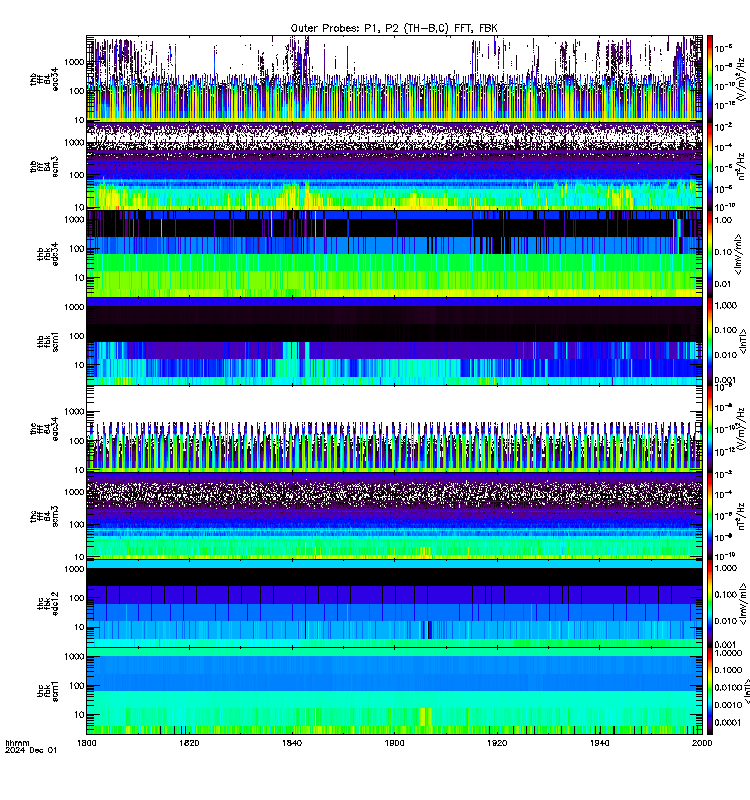Click the '(V/m)²/Hz' unit label of thc eac34 color bar
Image resolution: width=750 pixels, height=800 pixels.
point(741,429)
